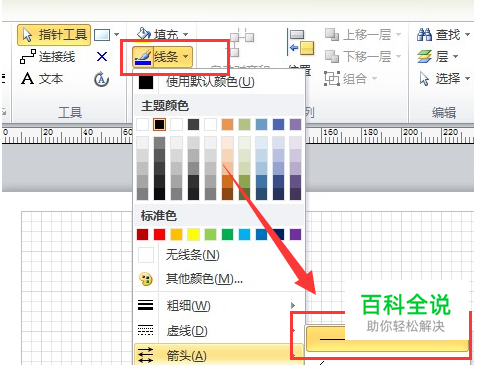Image resolution: width=494 pixels, height=365 pixels.
Task: Click the horizontal ruler at 200
Action: [x=410, y=133]
